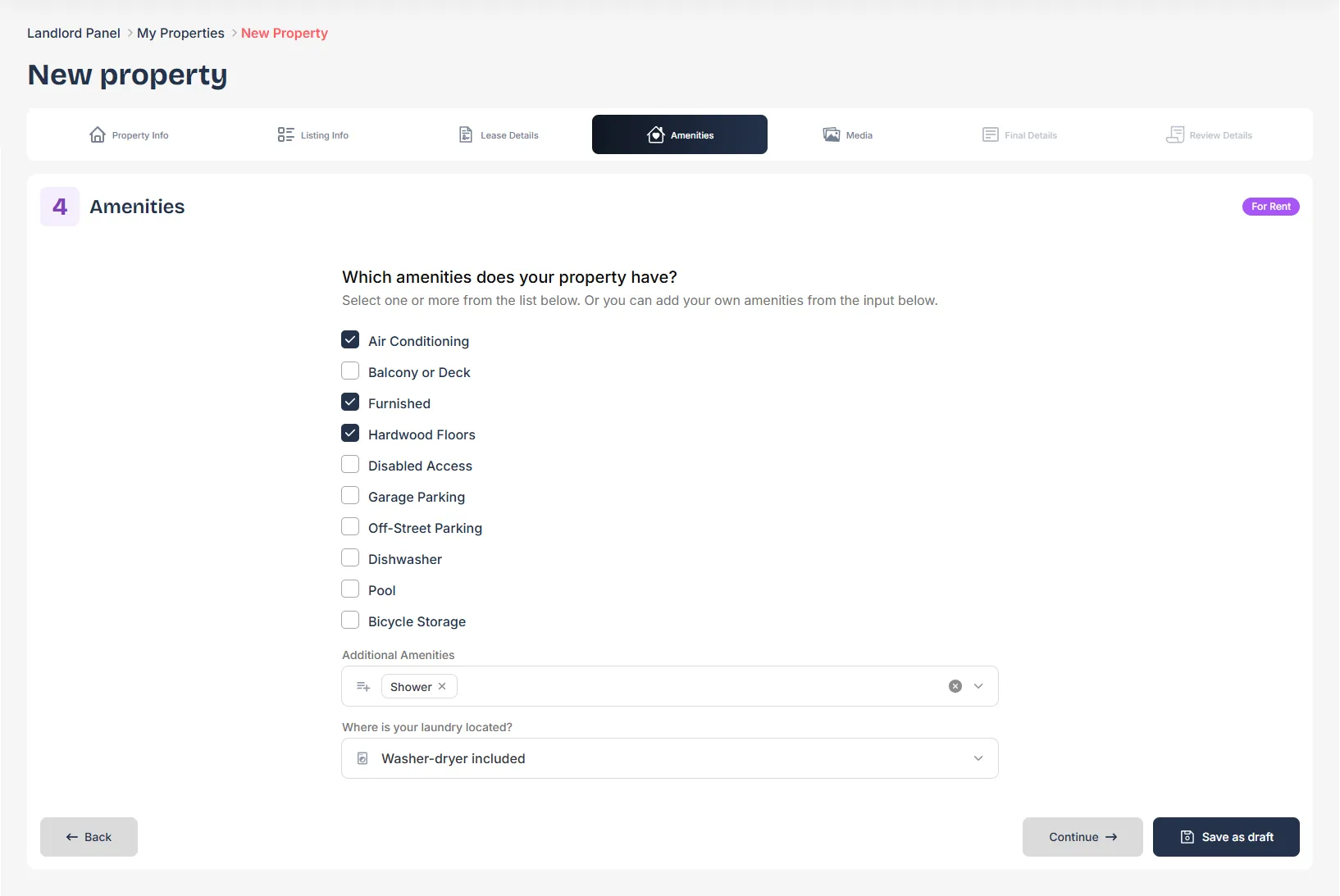Go to the Listing Info step tab
1340x896 pixels.
[312, 134]
